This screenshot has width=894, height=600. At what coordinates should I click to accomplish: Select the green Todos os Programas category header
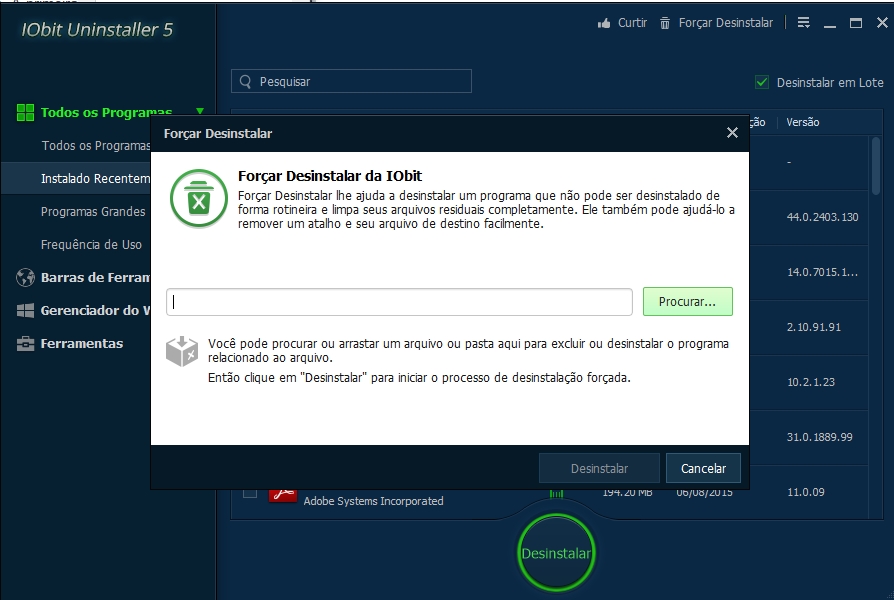coord(106,112)
